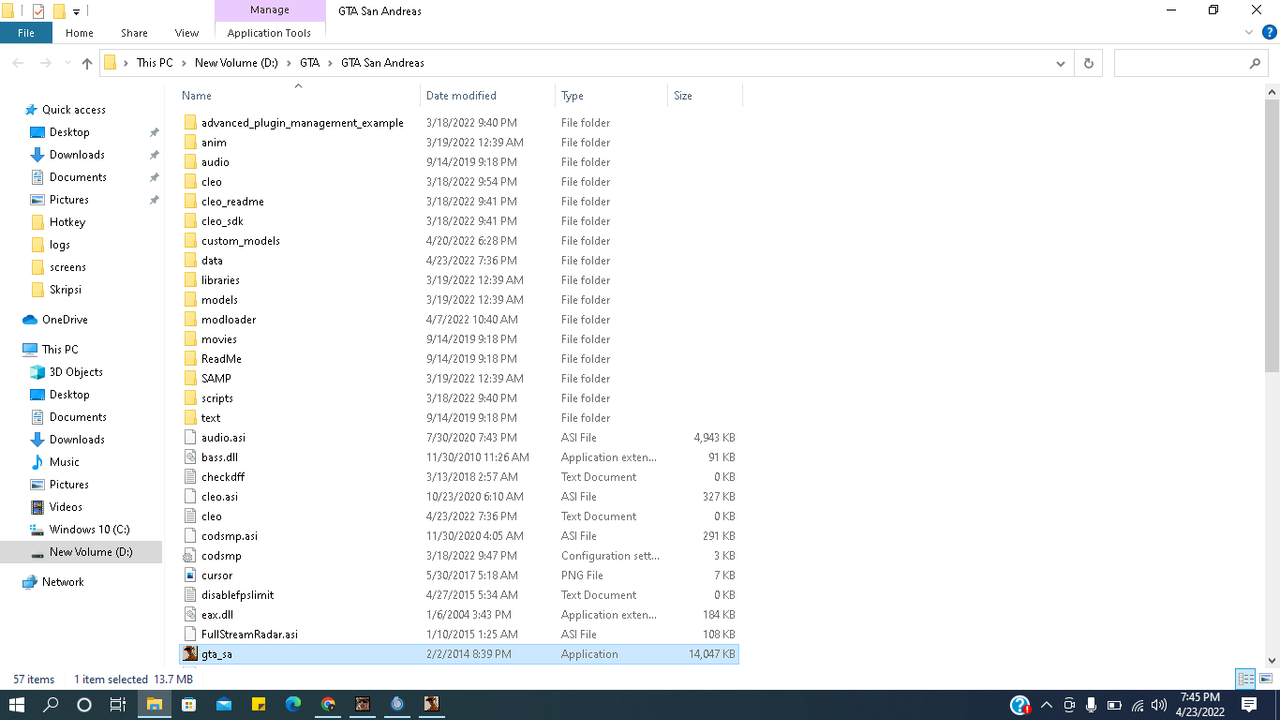Click the Manage contextual tab header

tap(269, 10)
